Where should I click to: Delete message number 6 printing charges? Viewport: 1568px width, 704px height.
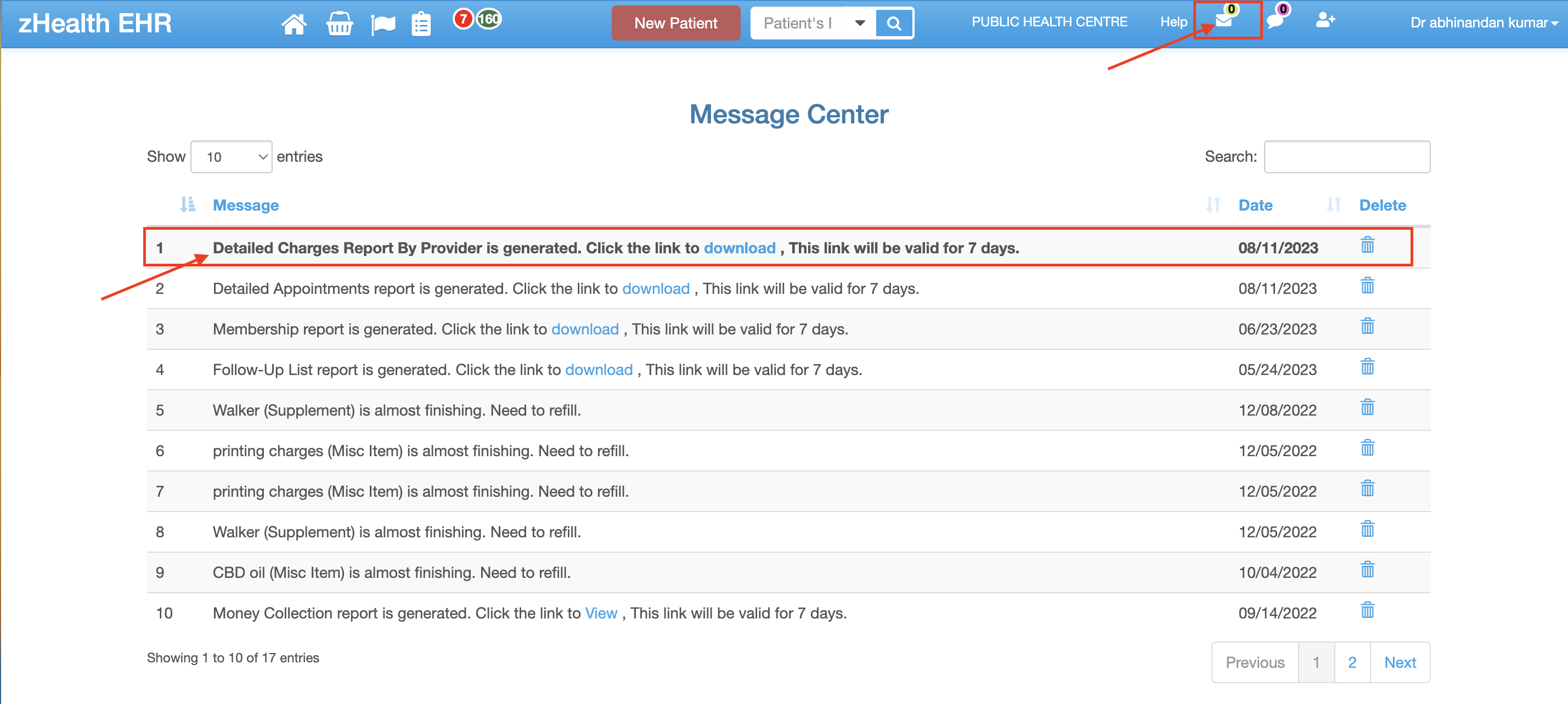point(1367,448)
